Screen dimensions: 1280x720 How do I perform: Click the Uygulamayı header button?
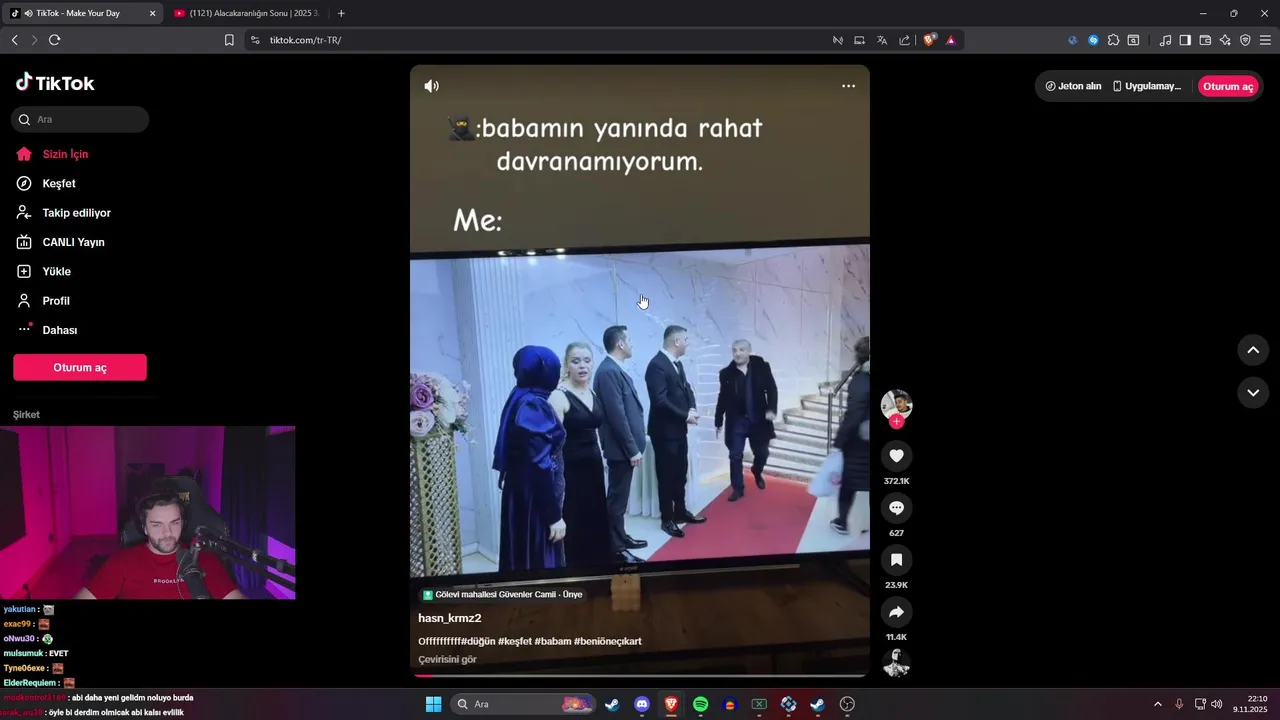coord(1147,86)
